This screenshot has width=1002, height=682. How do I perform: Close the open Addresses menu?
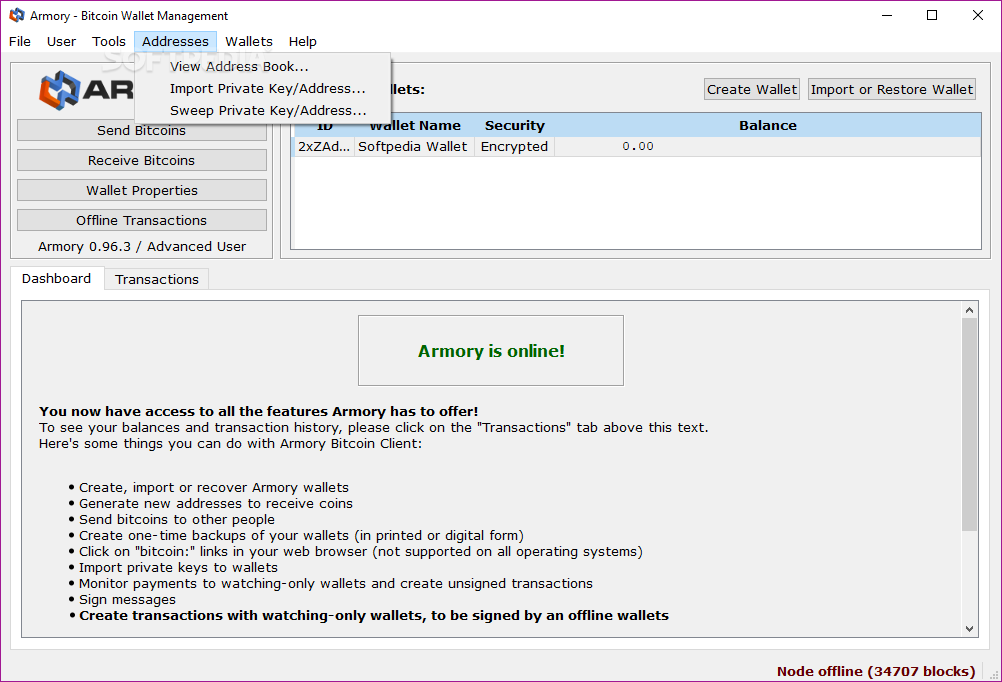pos(175,42)
